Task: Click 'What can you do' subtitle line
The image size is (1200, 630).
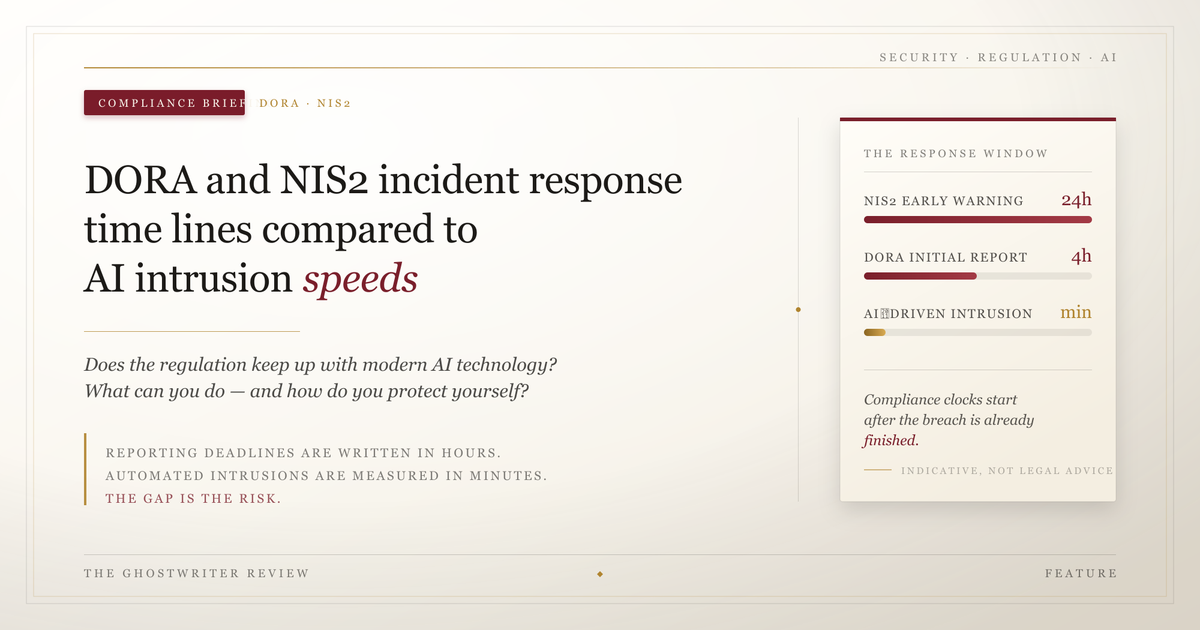Action: 307,391
